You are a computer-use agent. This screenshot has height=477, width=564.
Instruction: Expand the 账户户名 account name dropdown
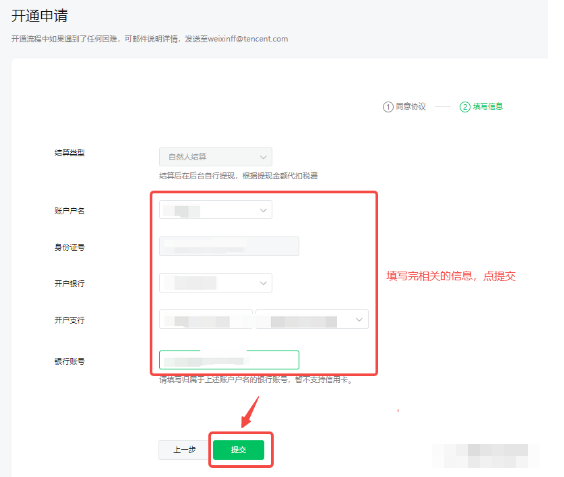click(x=215, y=210)
